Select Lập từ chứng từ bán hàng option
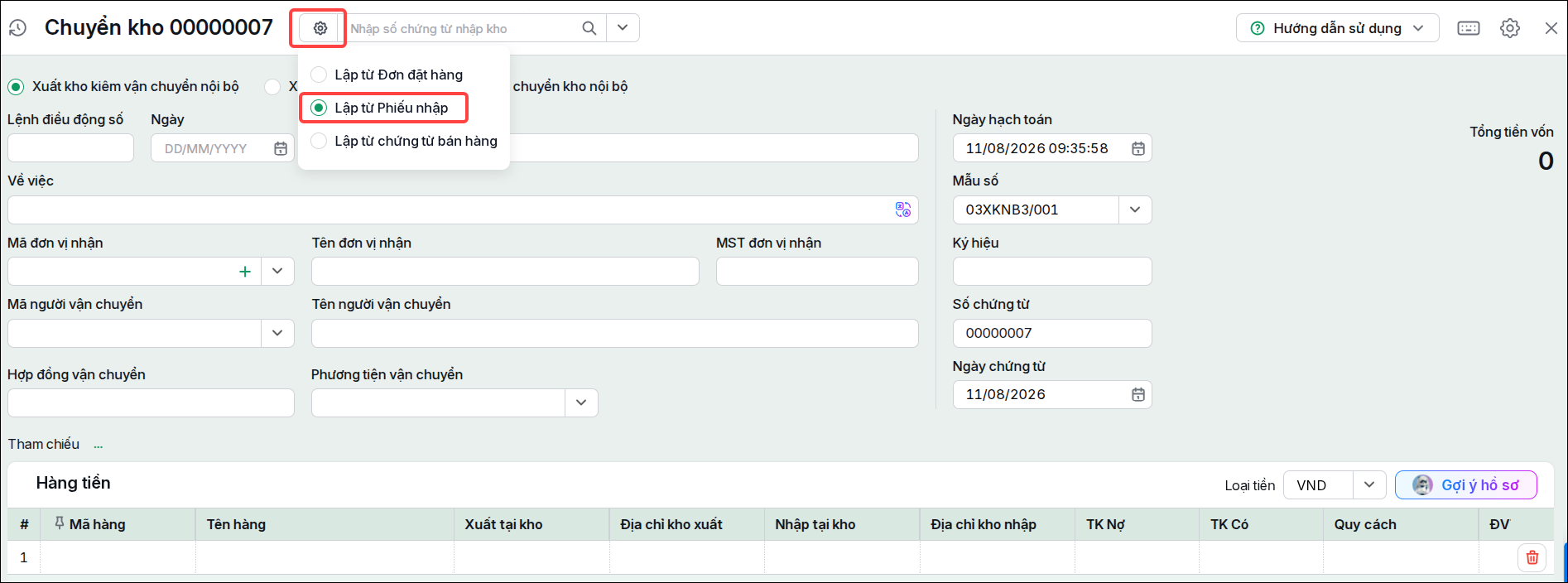Image resolution: width=1568 pixels, height=583 pixels. pos(404,141)
